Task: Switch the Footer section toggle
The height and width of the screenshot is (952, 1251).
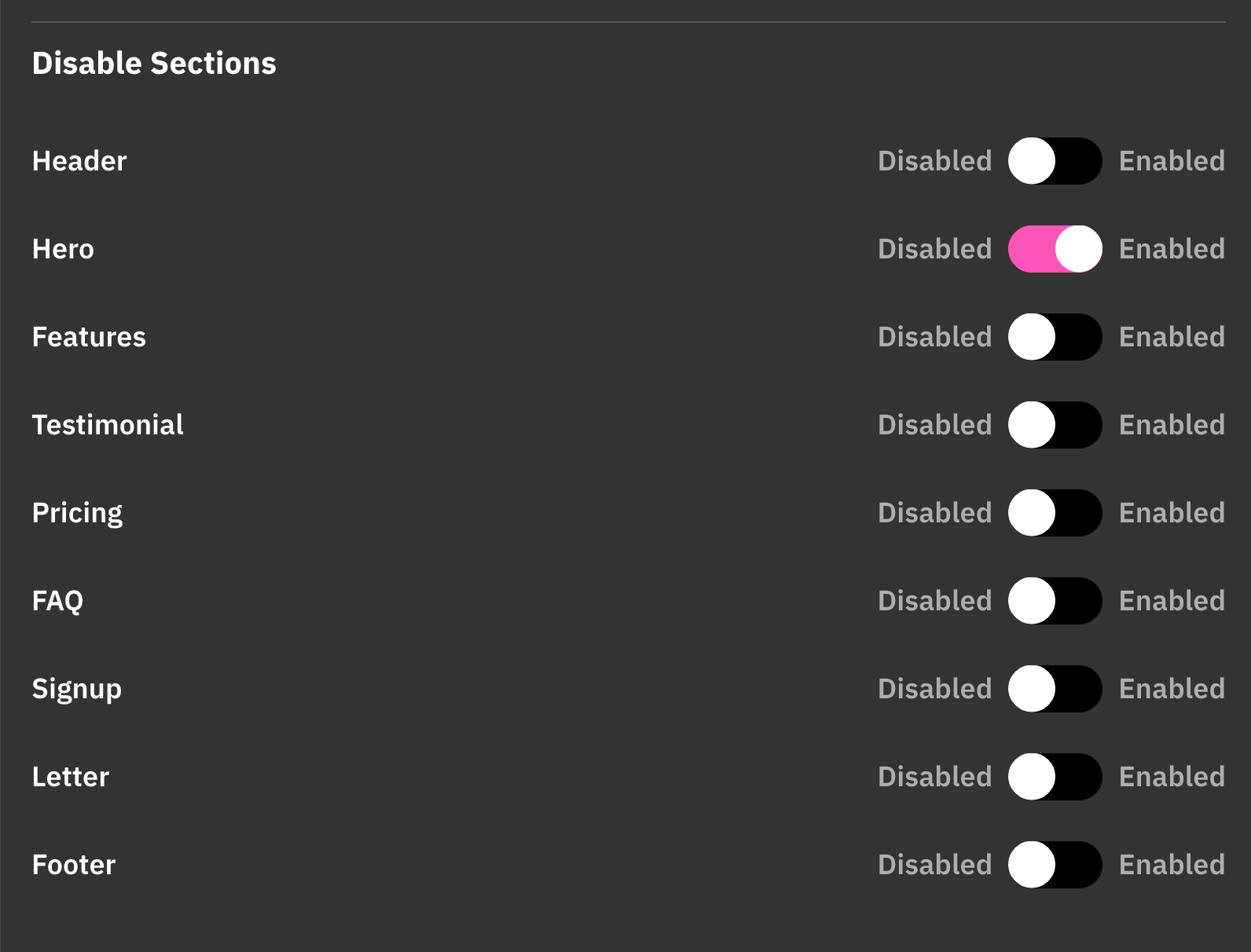Action: [1055, 865]
